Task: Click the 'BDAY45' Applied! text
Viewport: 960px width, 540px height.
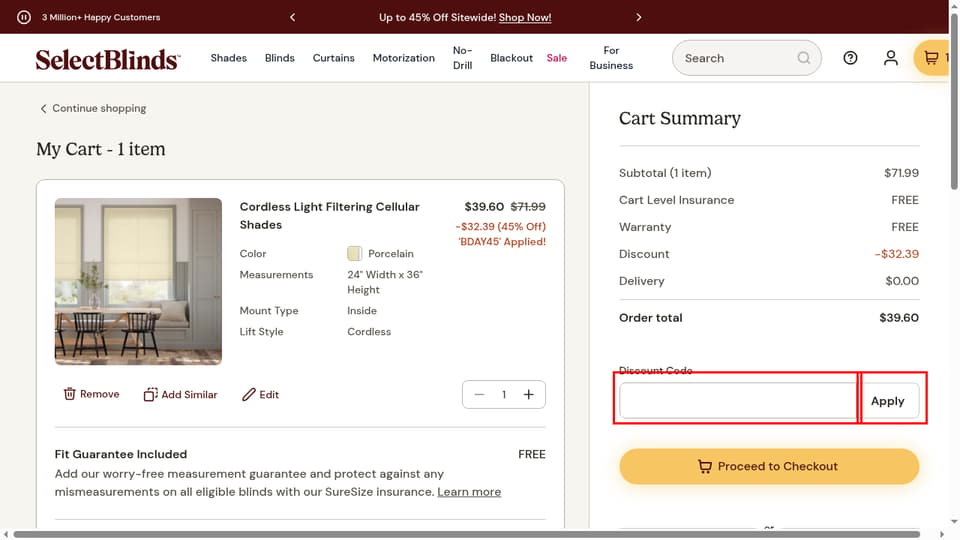Action: (x=502, y=242)
